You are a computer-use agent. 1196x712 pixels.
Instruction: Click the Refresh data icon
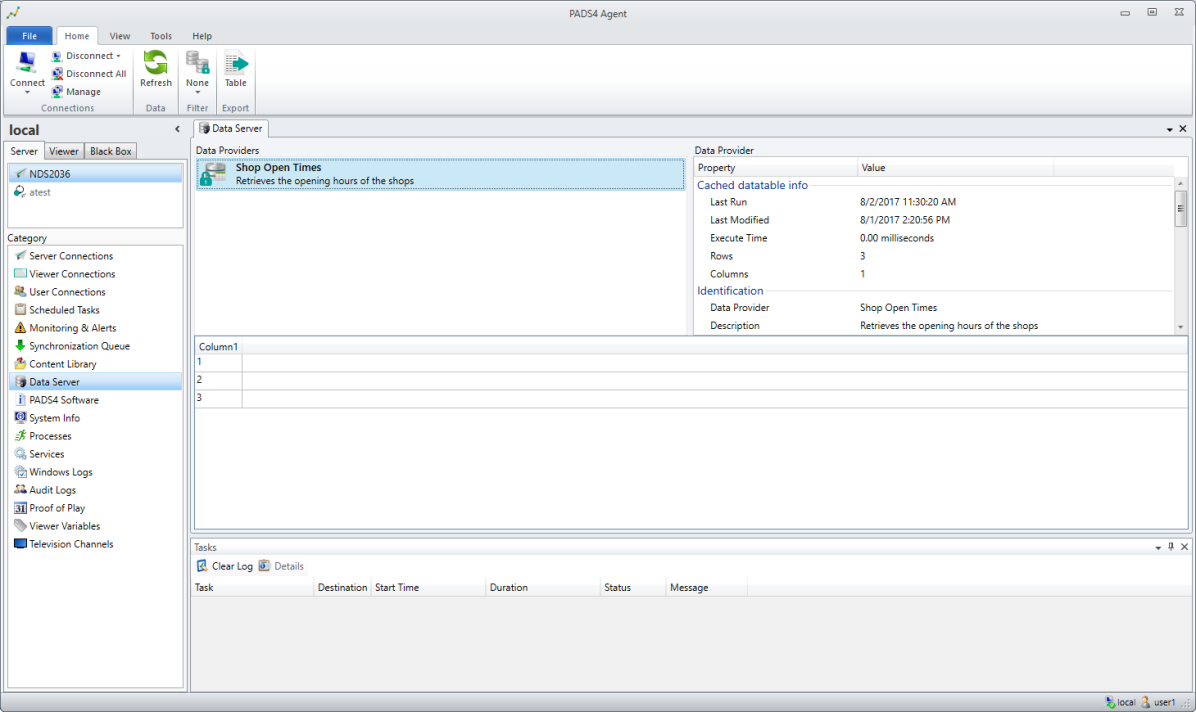[x=155, y=64]
